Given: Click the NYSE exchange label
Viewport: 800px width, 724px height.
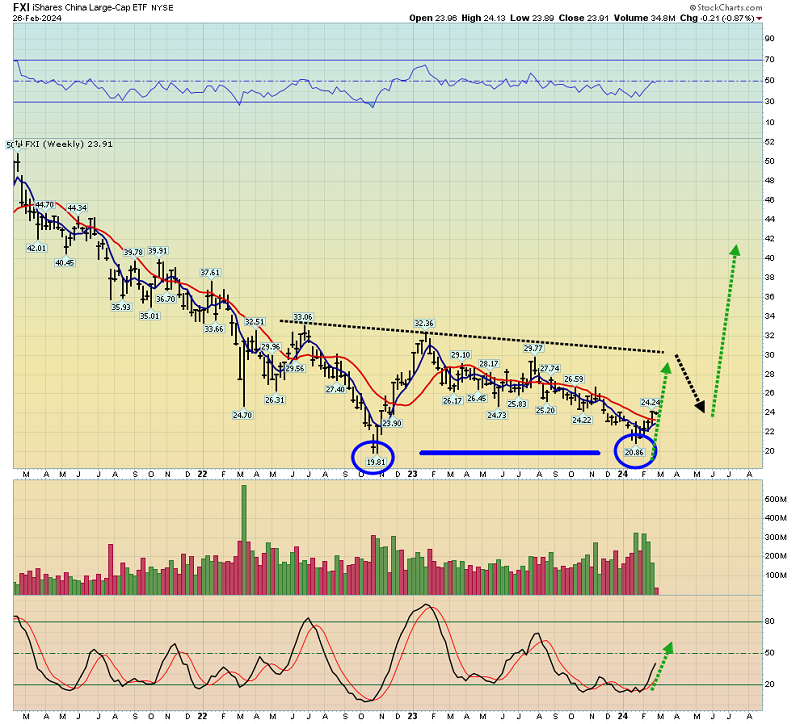Looking at the screenshot, I should click(x=162, y=8).
